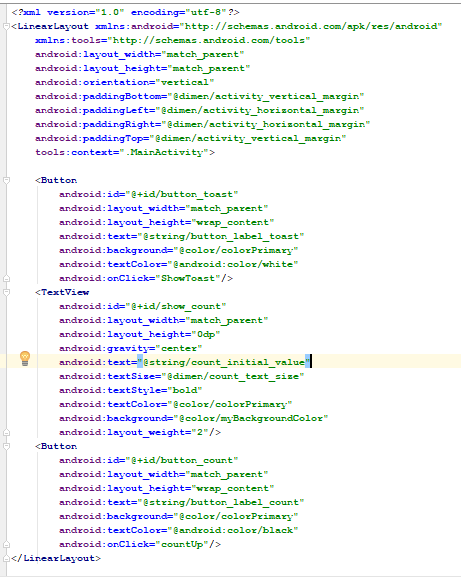Image resolution: width=461 pixels, height=577 pixels.
Task: Click android:id="@+id/button_toast" line
Action: [149, 194]
